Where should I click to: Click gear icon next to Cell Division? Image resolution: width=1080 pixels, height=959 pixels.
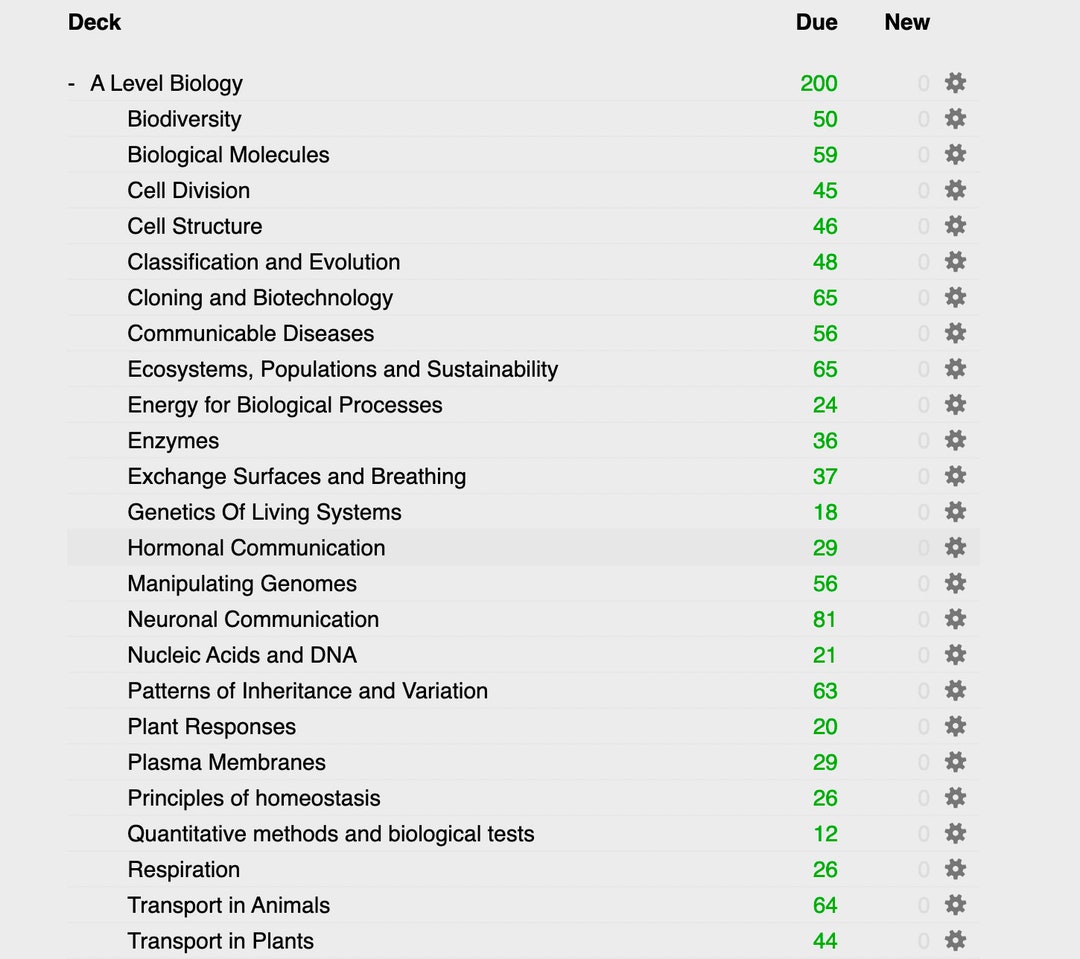tap(955, 190)
